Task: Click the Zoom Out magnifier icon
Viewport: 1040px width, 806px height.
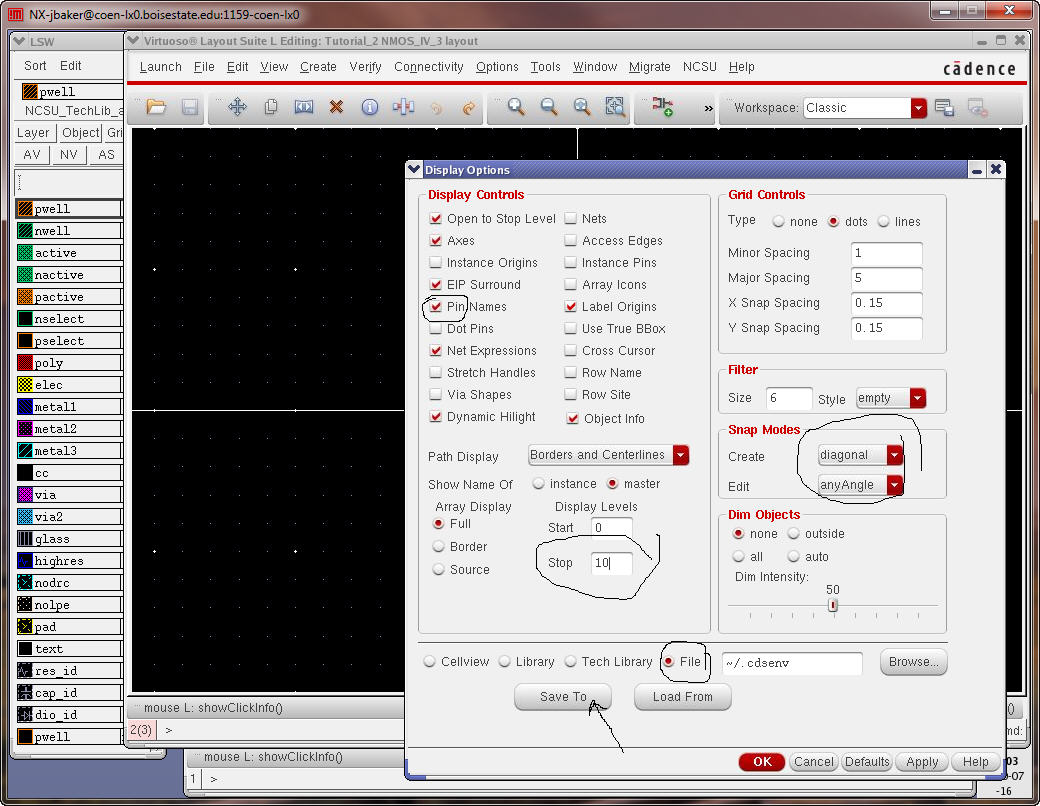Action: point(549,107)
